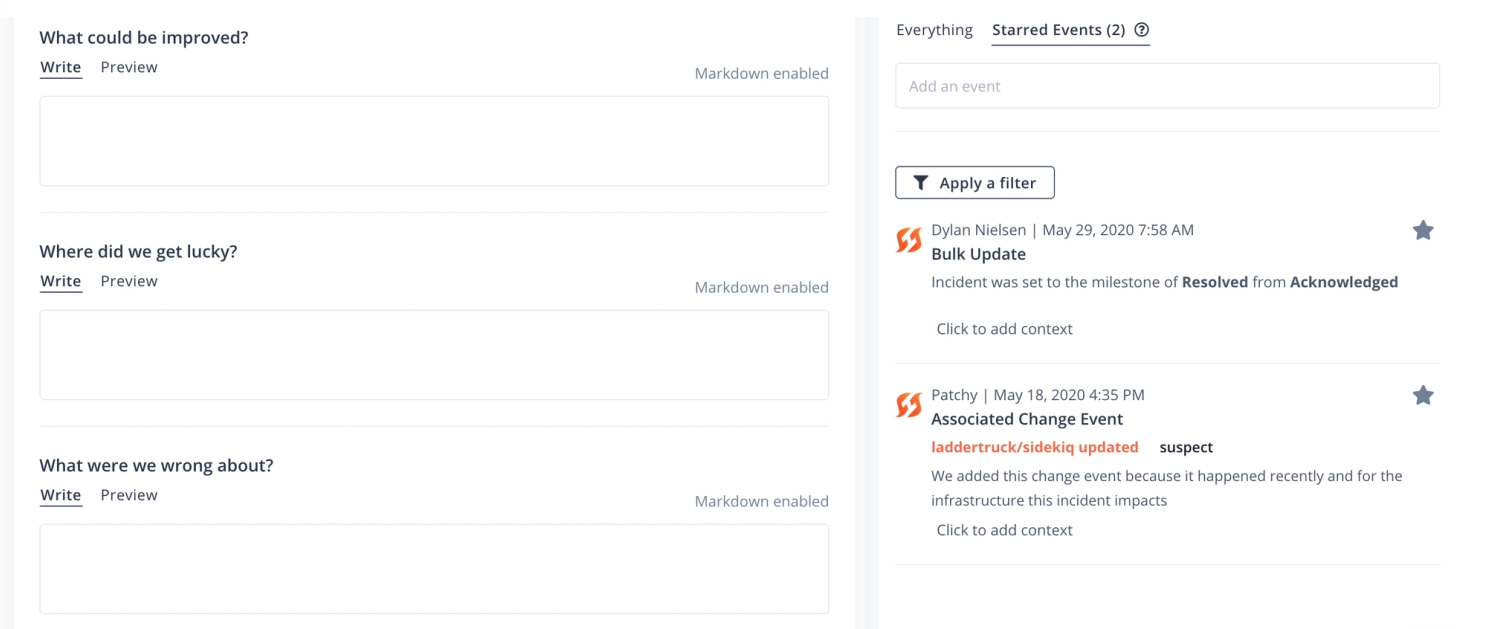Open Preview under What were we wrong about
This screenshot has height=629, width=1486.
[x=129, y=495]
